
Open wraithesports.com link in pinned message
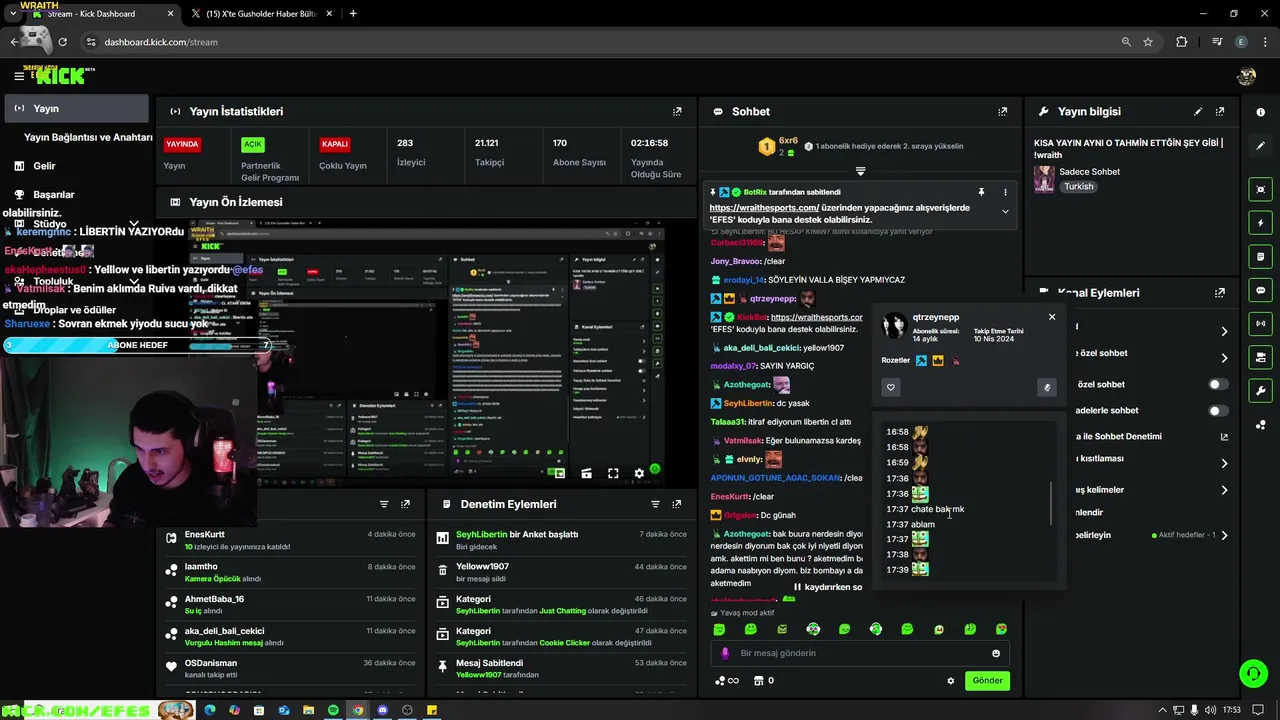click(x=764, y=208)
